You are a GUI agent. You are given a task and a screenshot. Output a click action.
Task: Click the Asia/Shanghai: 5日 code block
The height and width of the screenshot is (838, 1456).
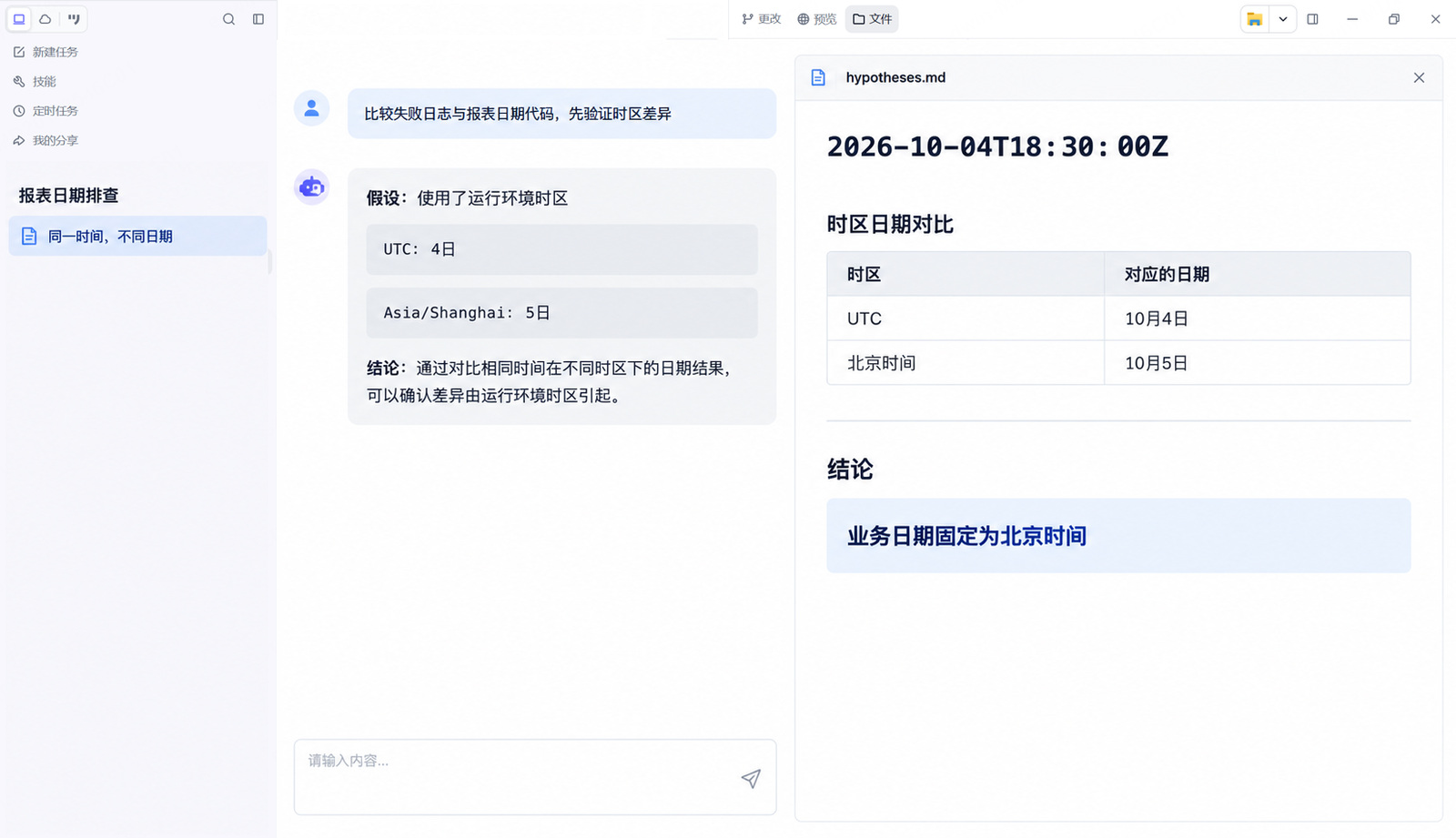561,313
